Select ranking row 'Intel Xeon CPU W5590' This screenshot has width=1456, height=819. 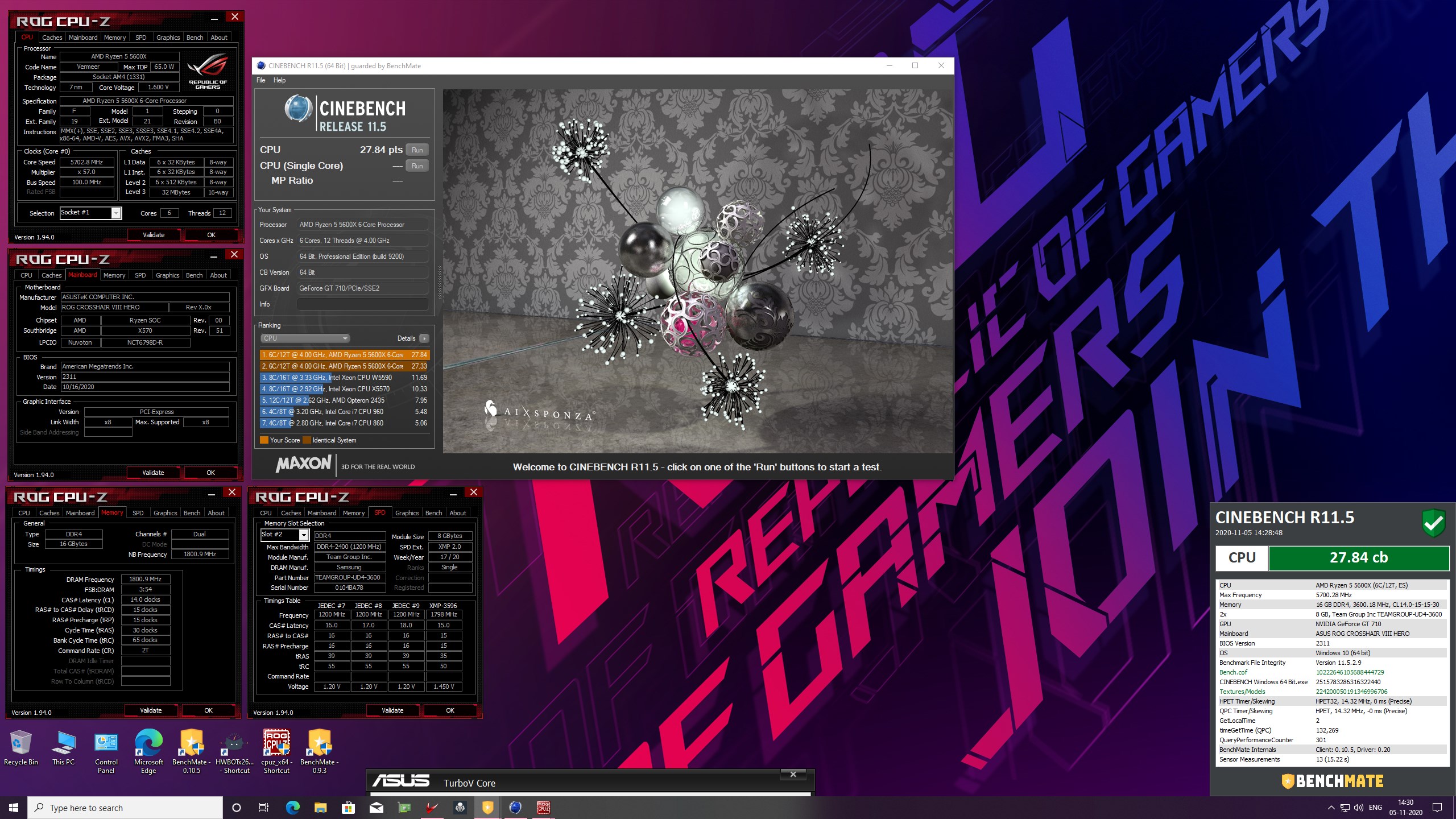point(345,378)
